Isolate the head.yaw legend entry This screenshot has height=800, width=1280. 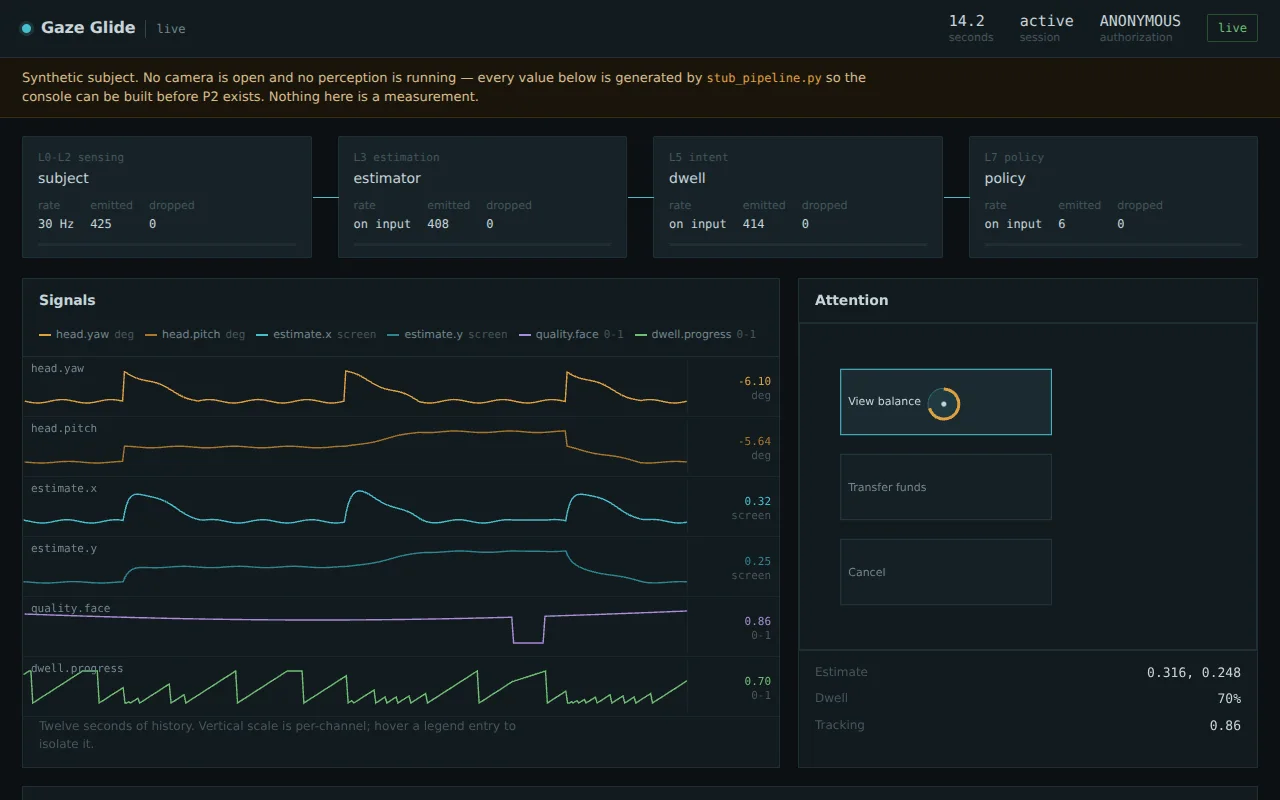click(x=86, y=334)
